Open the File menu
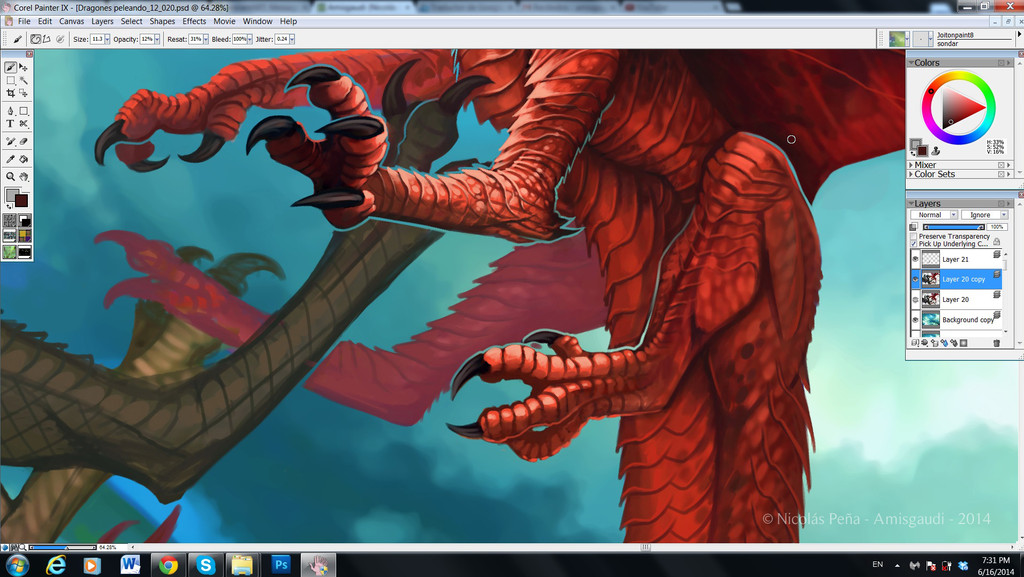Screen dimensions: 1024x577 pyautogui.click(x=24, y=21)
